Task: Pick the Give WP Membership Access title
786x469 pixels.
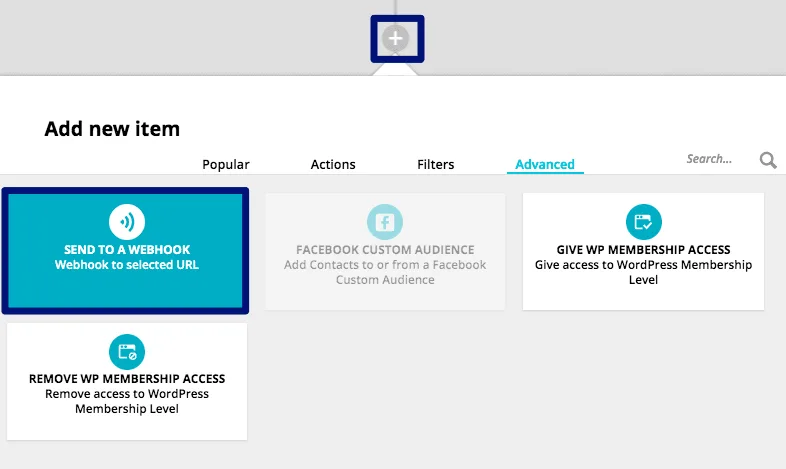Action: pos(643,250)
